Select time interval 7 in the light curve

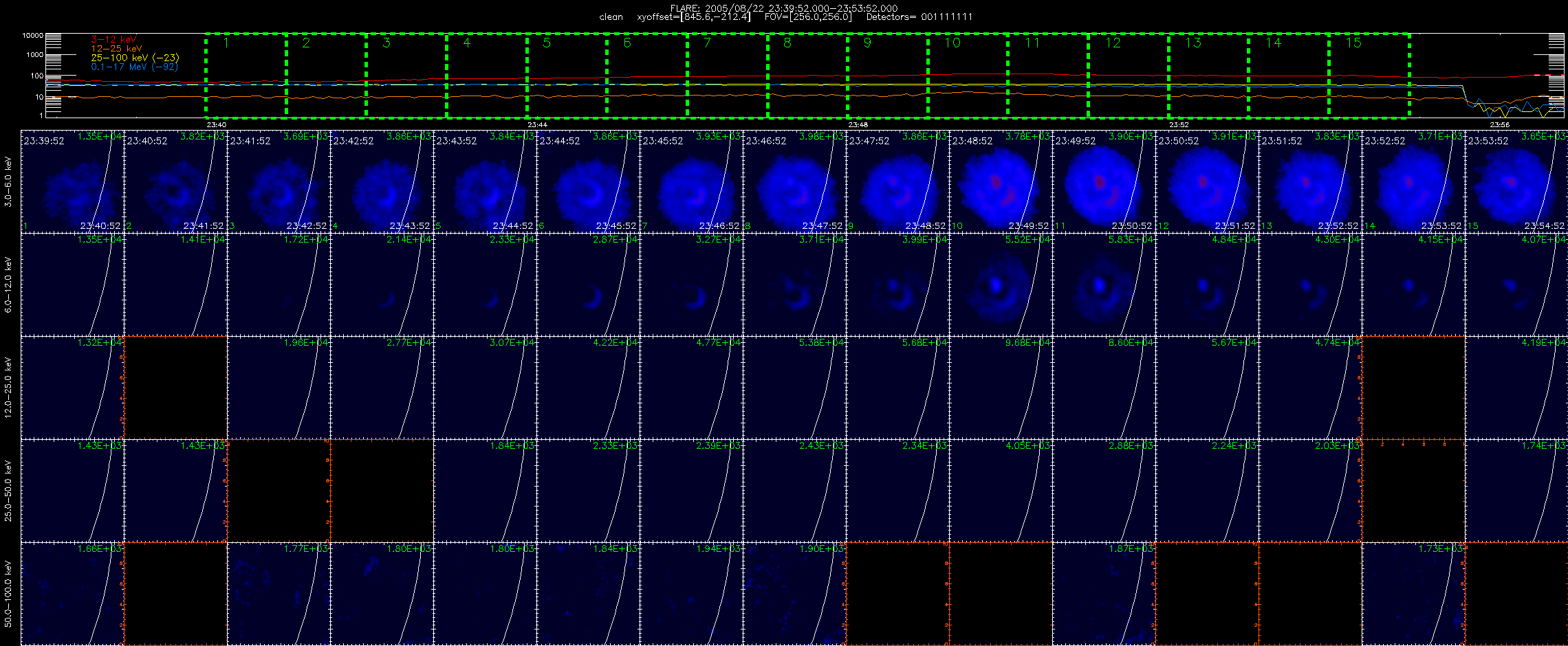(728, 75)
